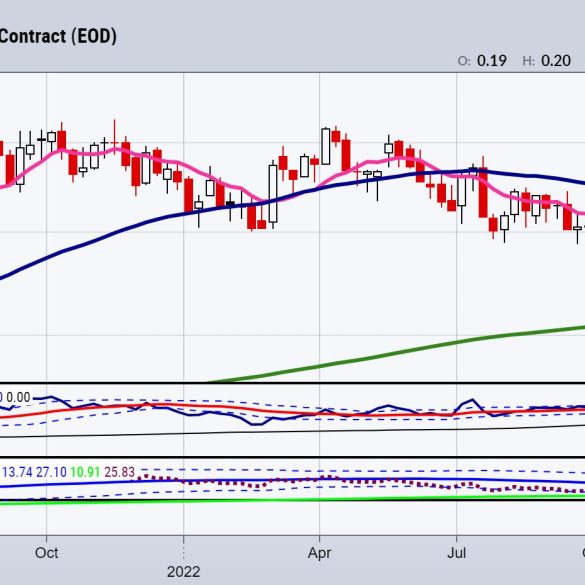Click the Apr label on time axis
Screen dimensions: 585x585
tap(319, 553)
